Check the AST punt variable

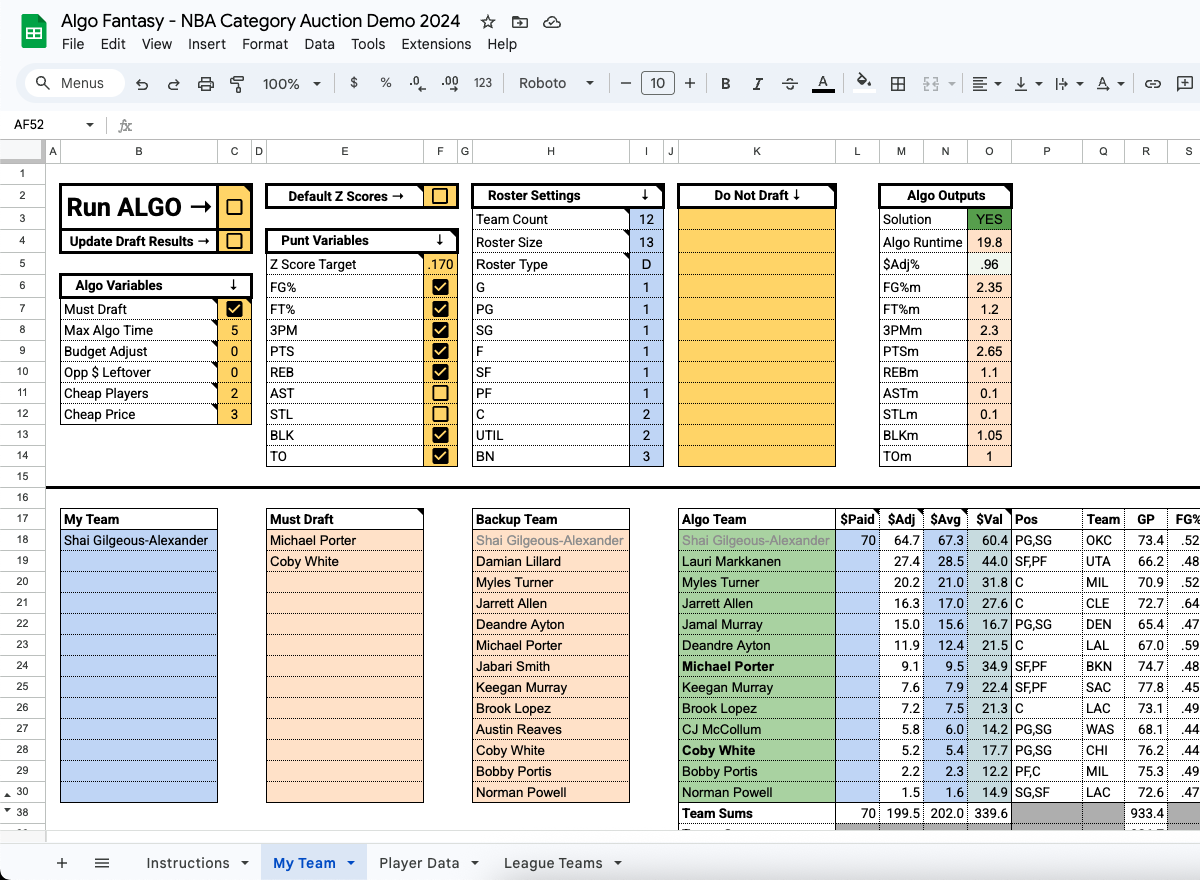pyautogui.click(x=439, y=393)
